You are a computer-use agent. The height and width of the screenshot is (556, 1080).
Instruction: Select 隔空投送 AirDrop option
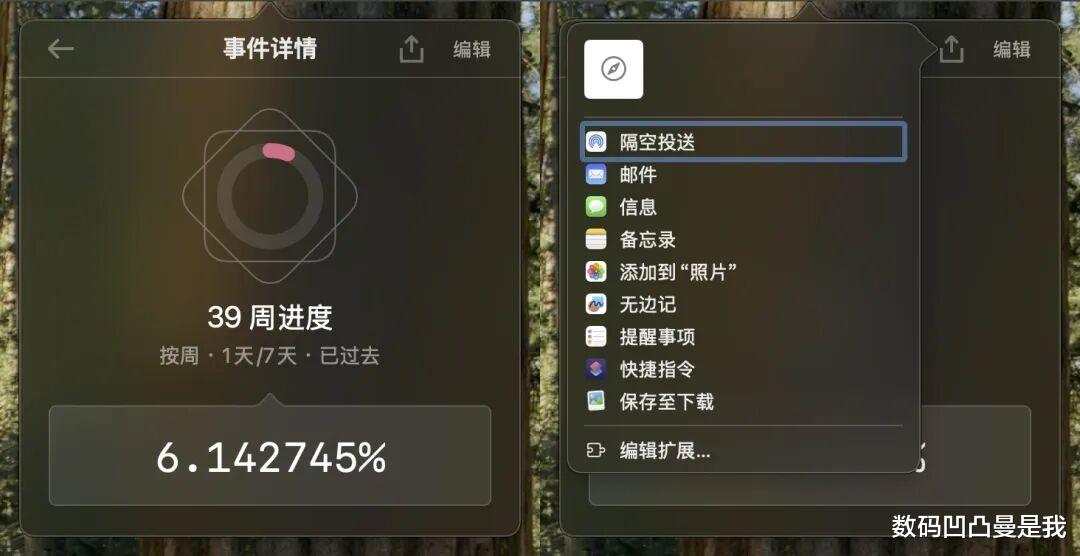pyautogui.click(x=743, y=142)
